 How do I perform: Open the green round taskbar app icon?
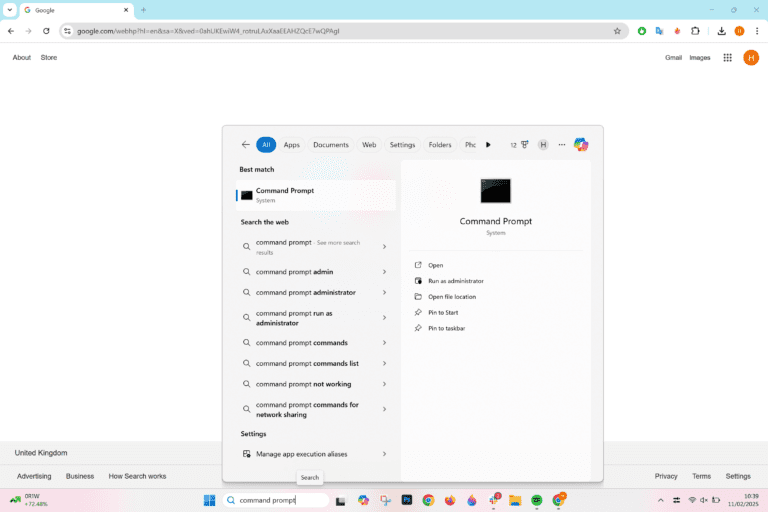(537, 500)
